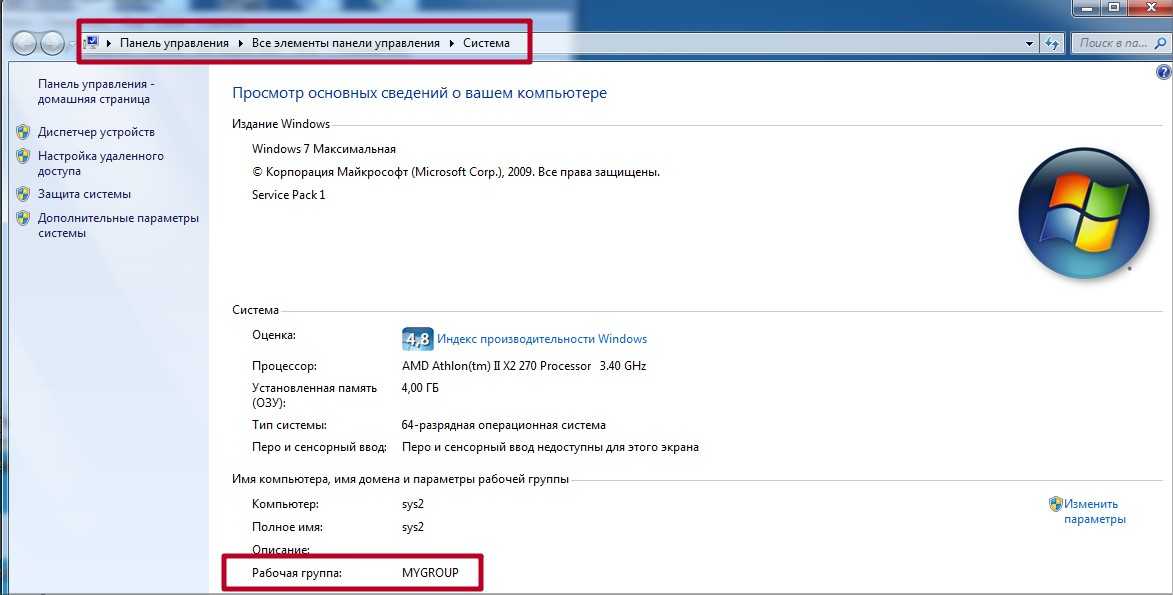This screenshot has height=595, width=1173.
Task: Click the shield icon beside Защита системы
Action: 23,194
